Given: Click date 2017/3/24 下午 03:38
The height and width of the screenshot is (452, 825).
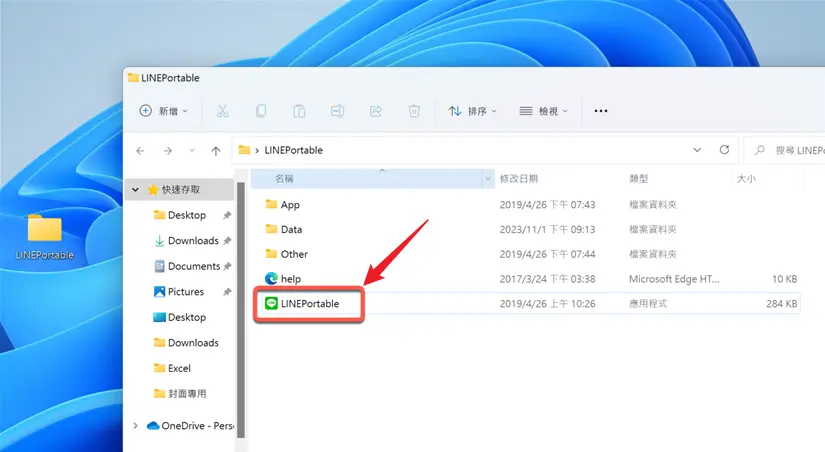Looking at the screenshot, I should pos(547,279).
